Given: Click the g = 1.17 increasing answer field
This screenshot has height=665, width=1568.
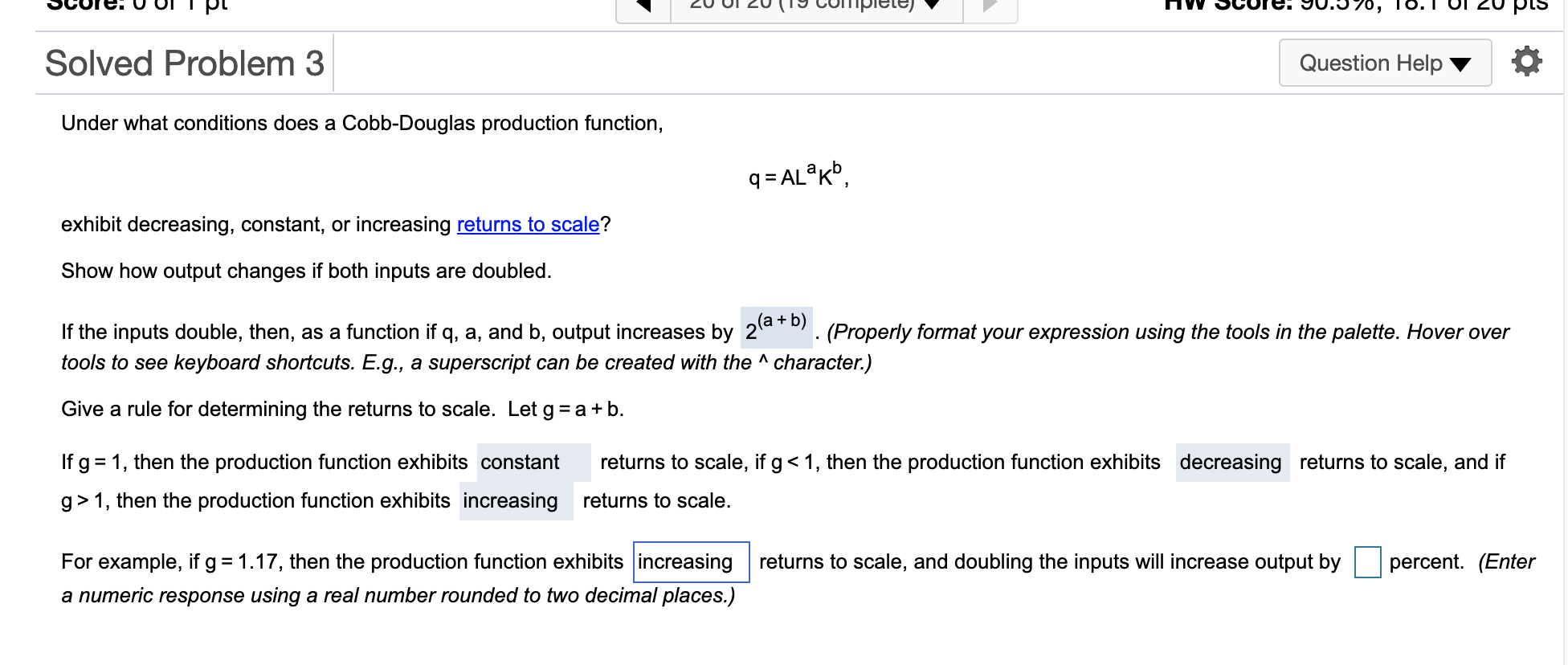Looking at the screenshot, I should click(x=692, y=562).
